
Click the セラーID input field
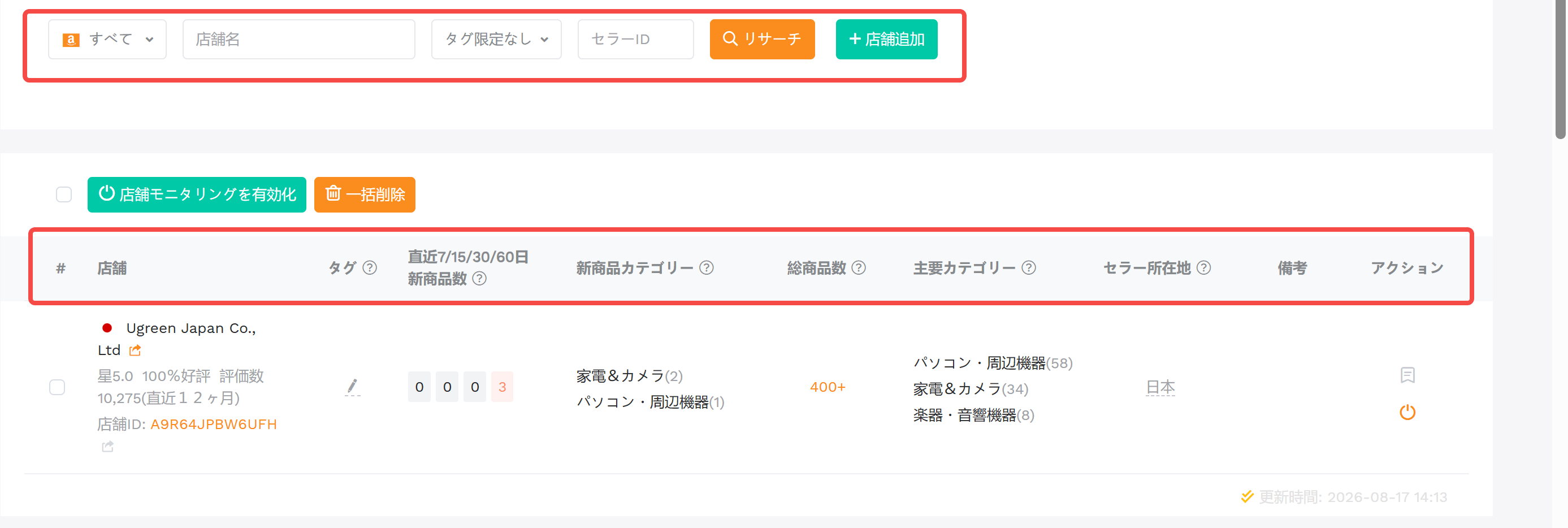pyautogui.click(x=635, y=39)
